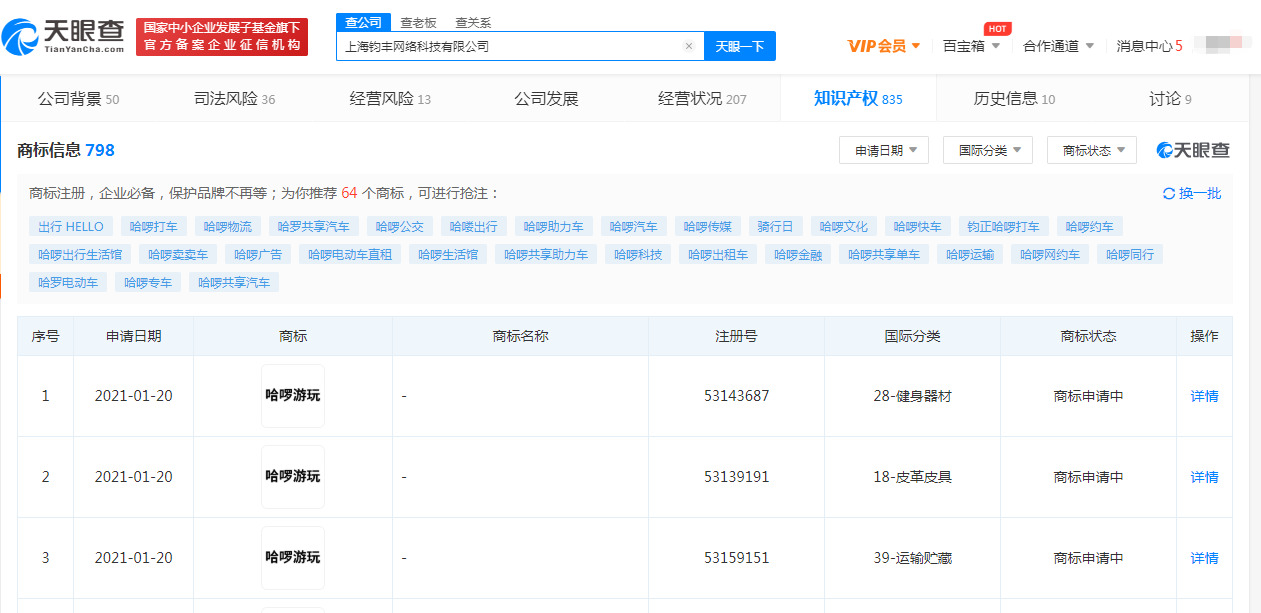
Task: Select the 哈喽出行 trademark tag
Action: tap(474, 226)
